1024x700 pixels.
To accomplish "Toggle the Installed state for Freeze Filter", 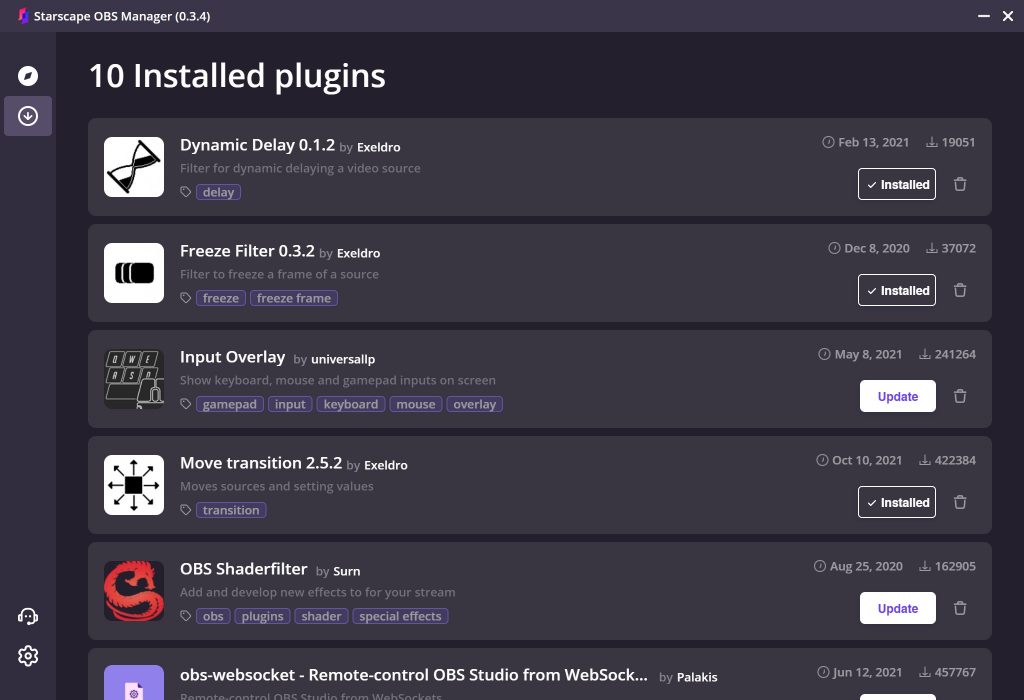I will pos(897,290).
